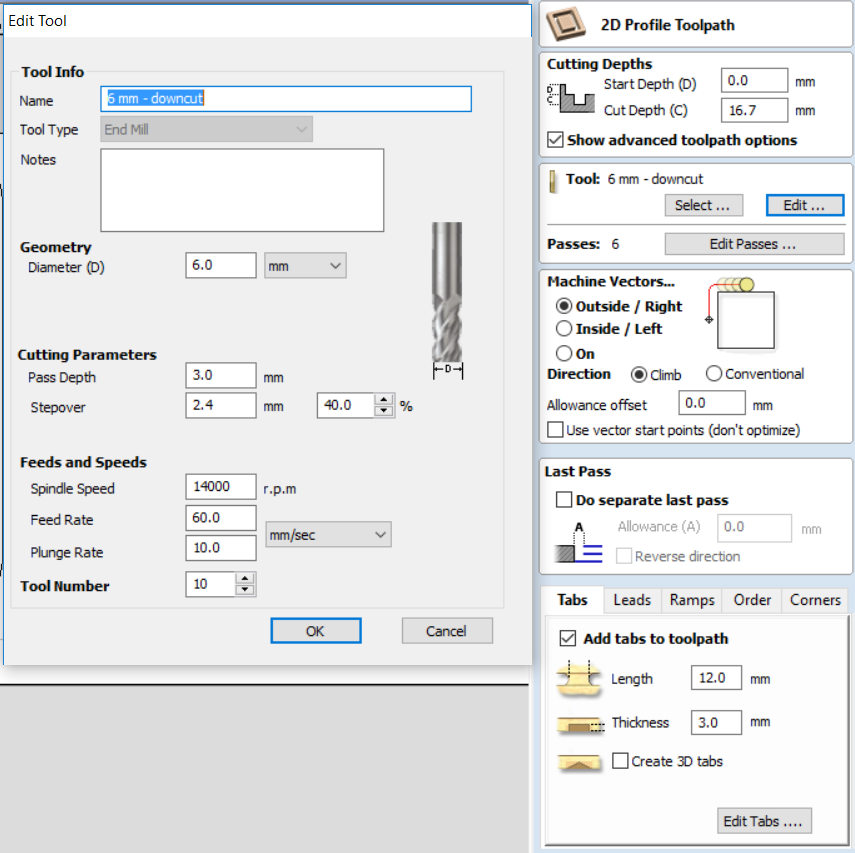Select Inside / Left machining option
The height and width of the screenshot is (853, 855).
coord(564,329)
